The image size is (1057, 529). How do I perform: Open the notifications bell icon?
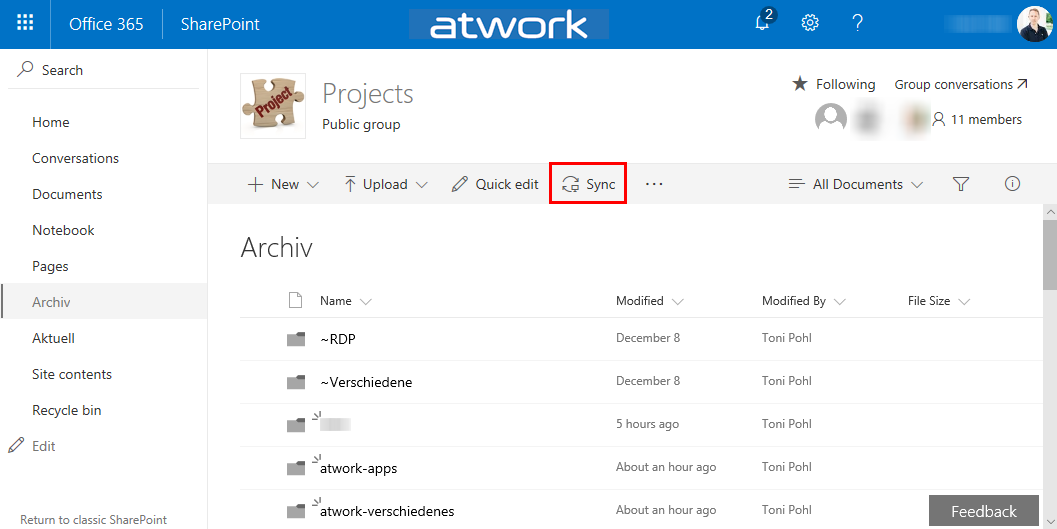pos(762,24)
